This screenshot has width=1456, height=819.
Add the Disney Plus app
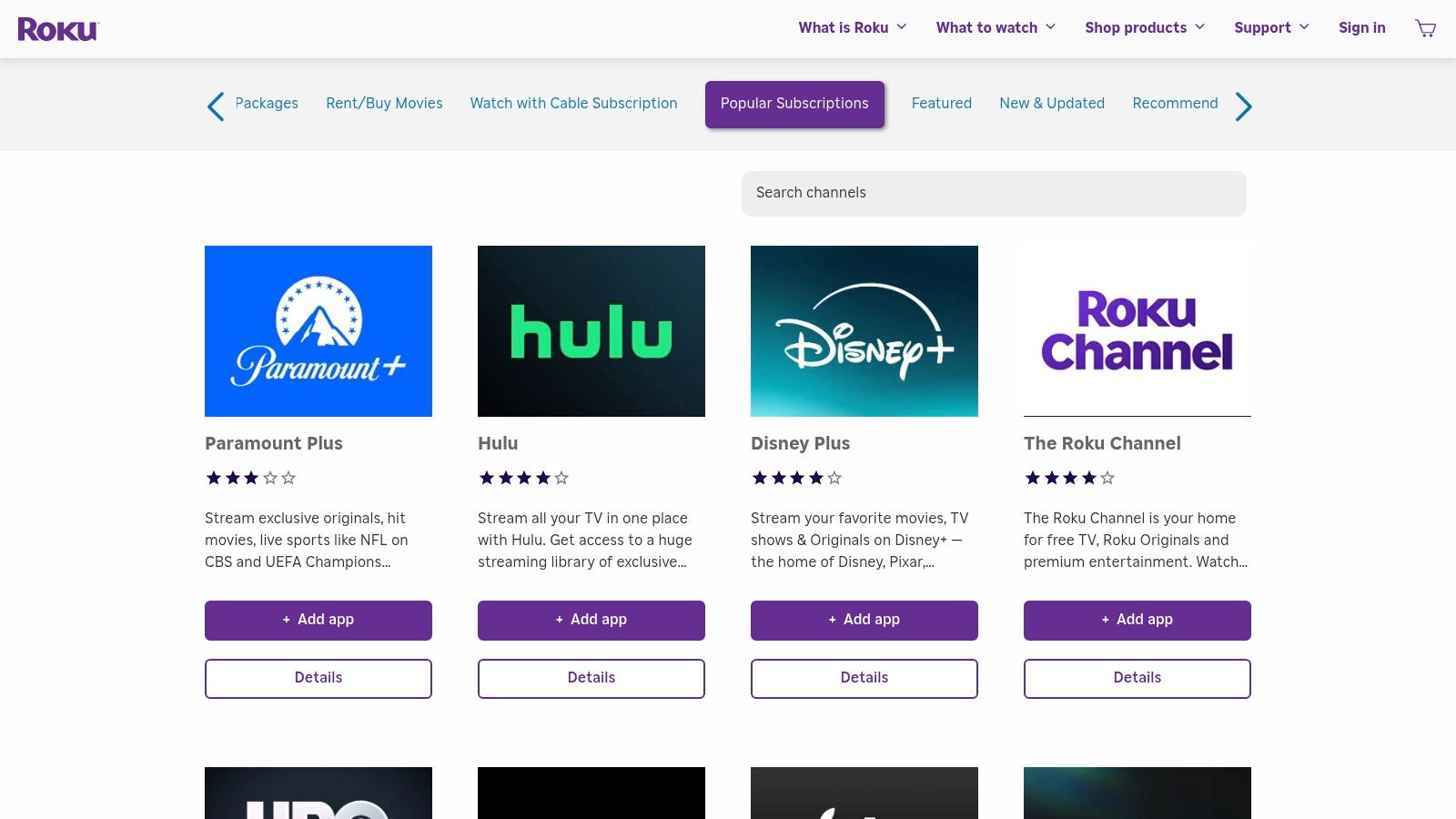pos(864,620)
